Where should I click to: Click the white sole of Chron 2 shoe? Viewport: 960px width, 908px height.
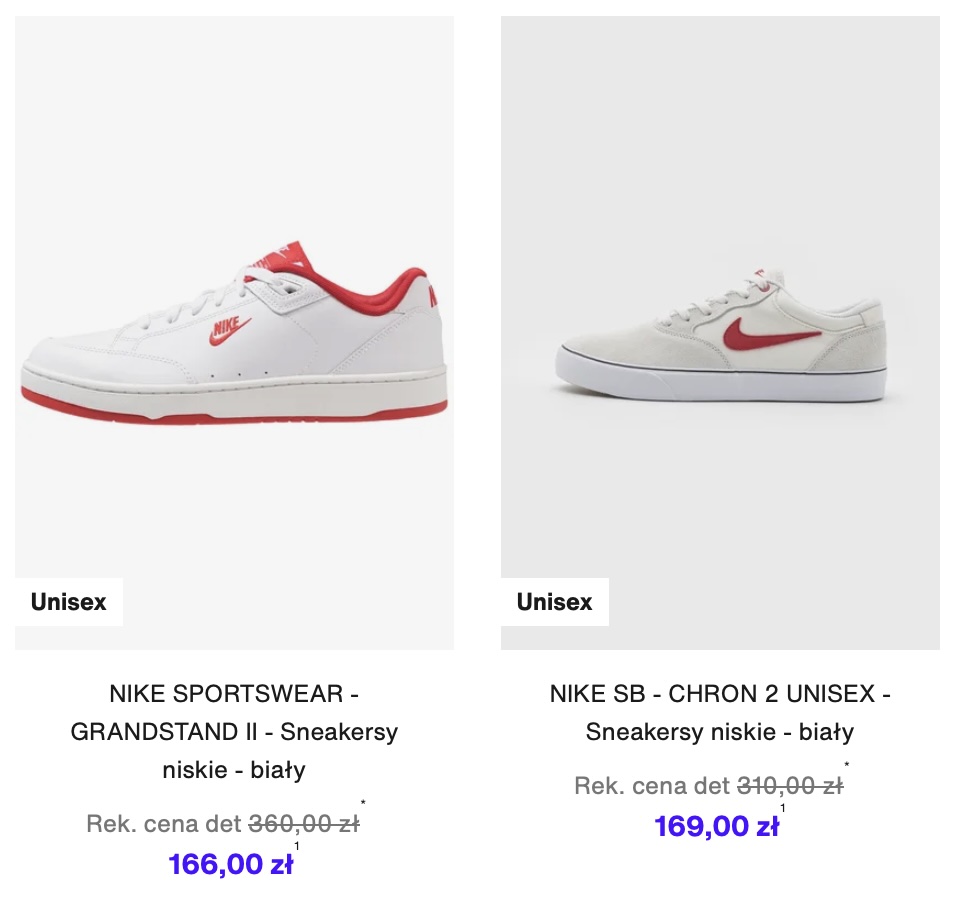pyautogui.click(x=721, y=385)
